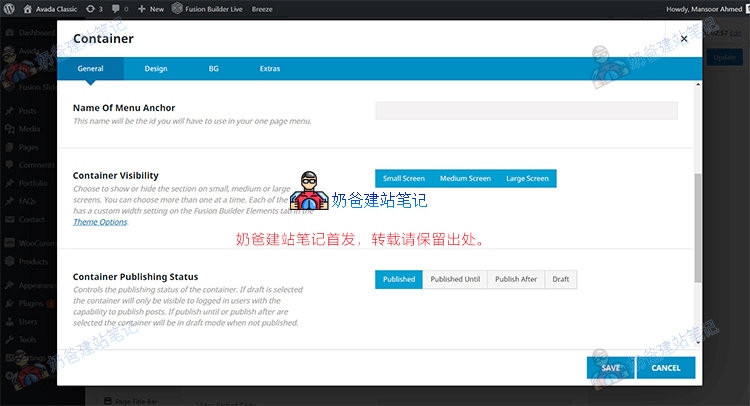Open the comments bubble in admin bar

coord(117,8)
